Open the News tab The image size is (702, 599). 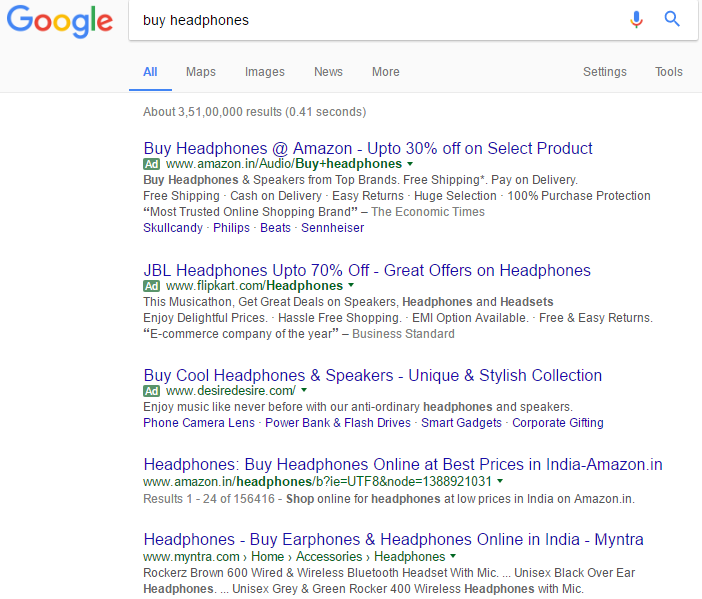(328, 72)
